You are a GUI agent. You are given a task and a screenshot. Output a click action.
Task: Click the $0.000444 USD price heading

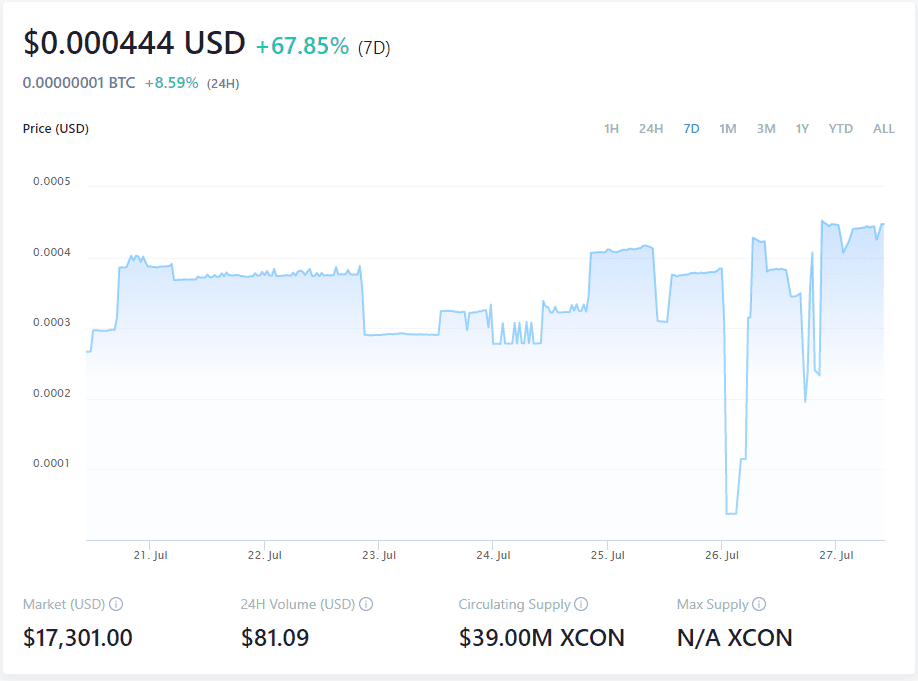(x=133, y=43)
